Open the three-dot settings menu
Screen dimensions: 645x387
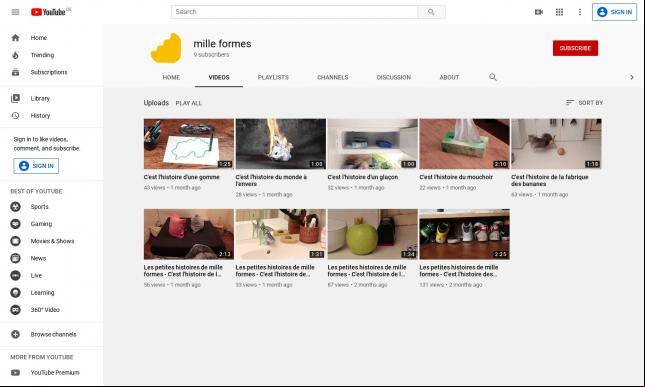(580, 12)
